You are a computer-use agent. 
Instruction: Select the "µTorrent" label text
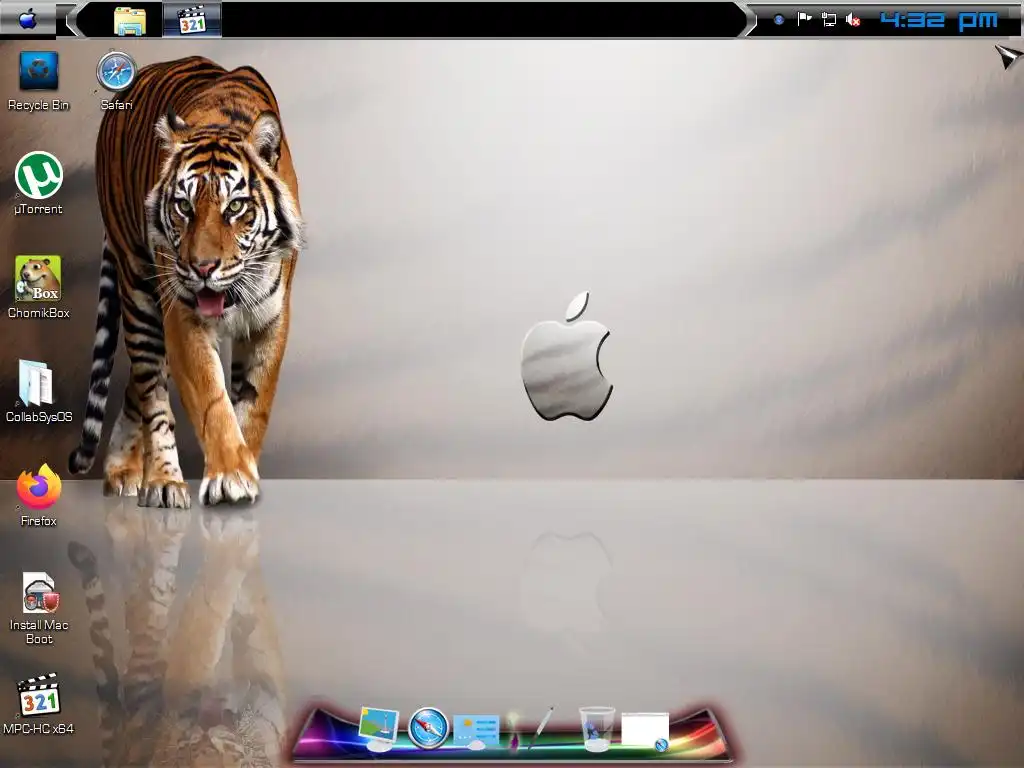coord(39,209)
